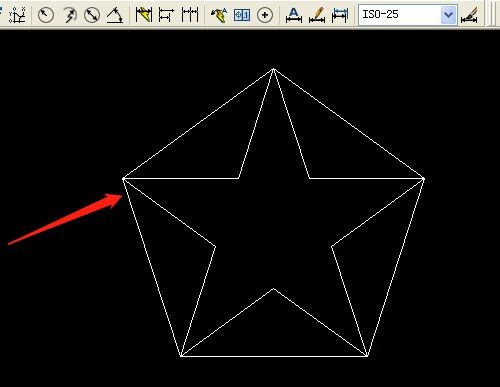Image resolution: width=500 pixels, height=387 pixels.
Task: Start the Quick Dimension tool
Action: [144, 15]
